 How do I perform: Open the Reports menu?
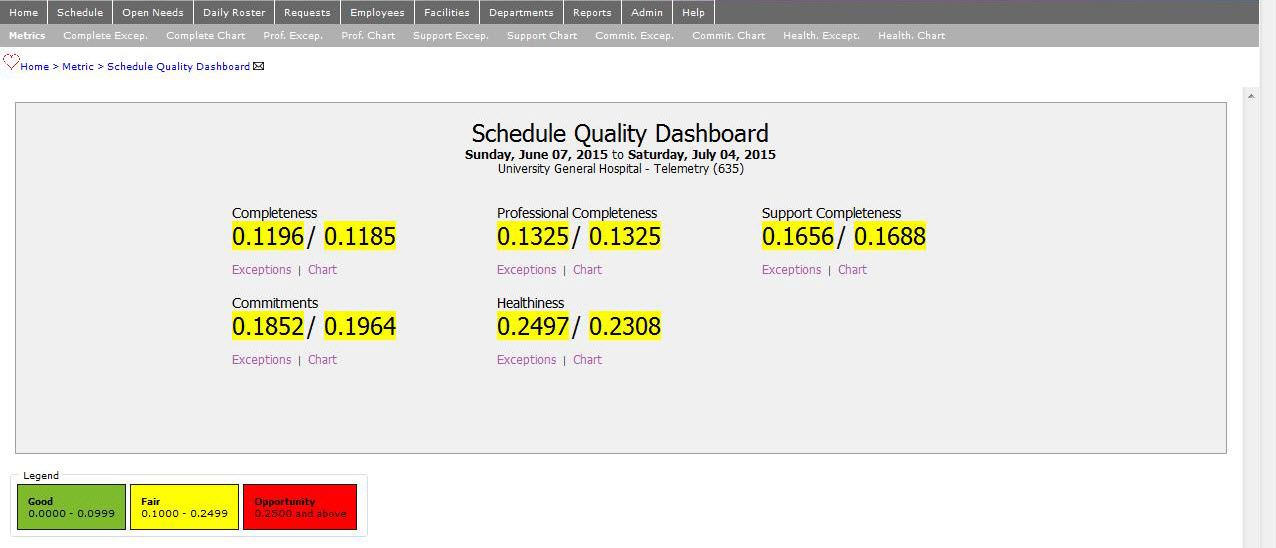[592, 13]
